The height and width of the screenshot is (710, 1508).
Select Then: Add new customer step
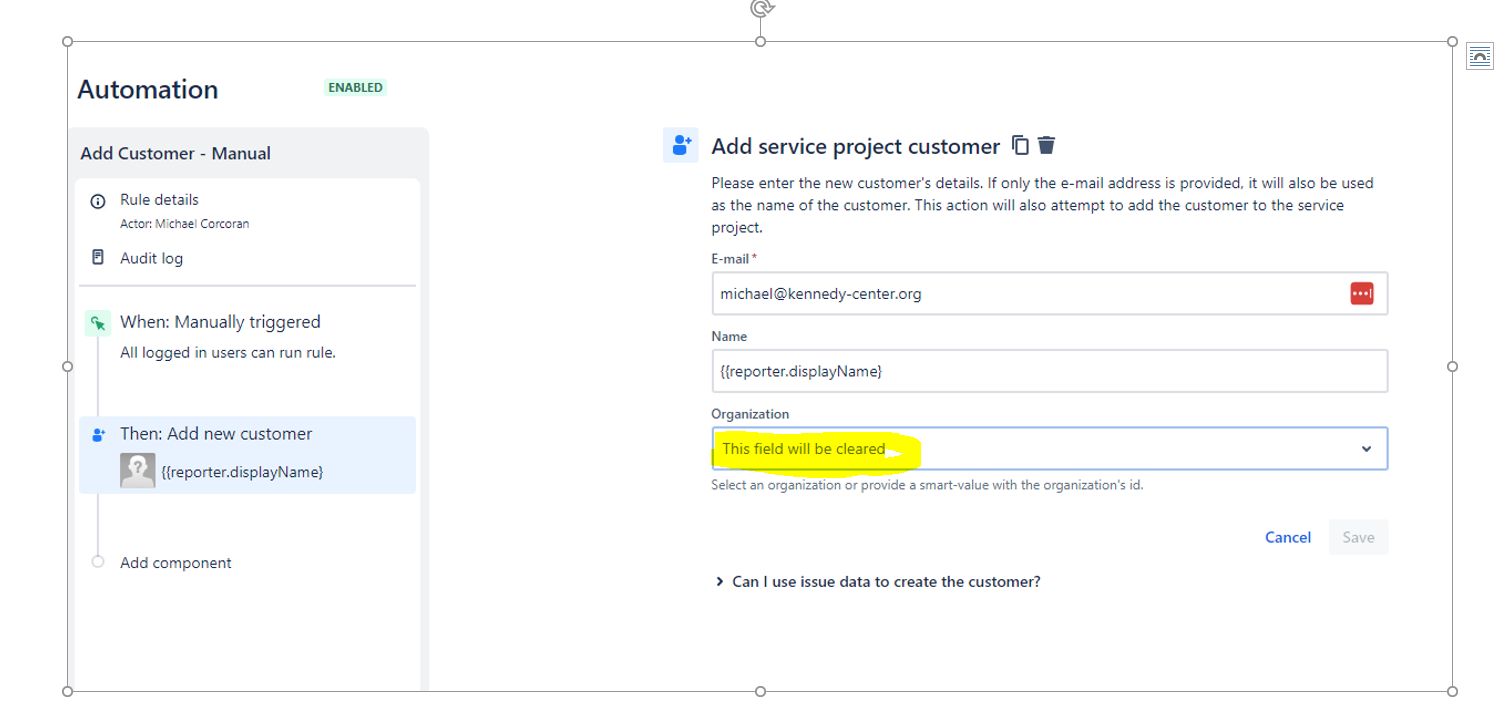point(247,455)
